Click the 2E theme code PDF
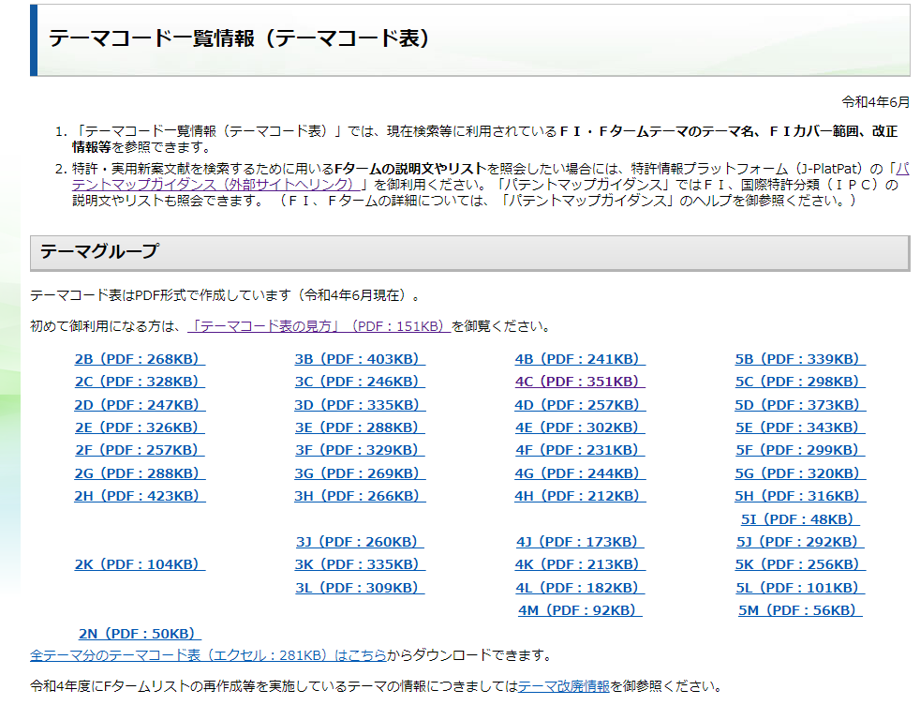The height and width of the screenshot is (720, 920). [x=140, y=427]
